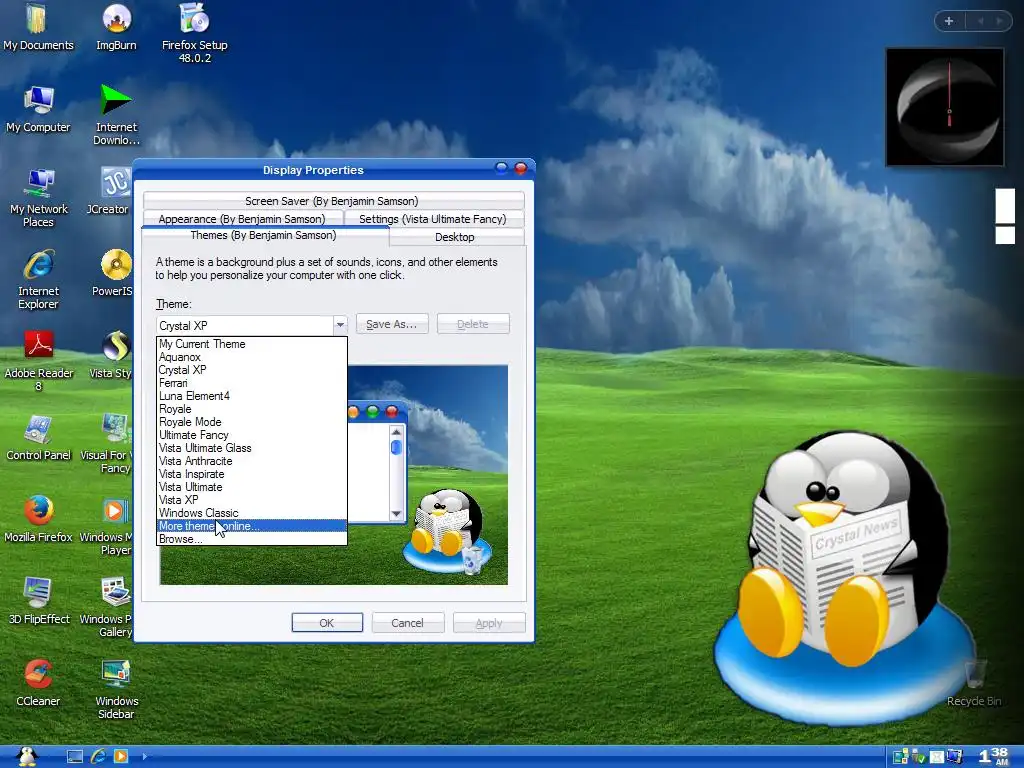Open the 3D FlipEffect desktop icon
The image size is (1024, 768).
click(39, 600)
